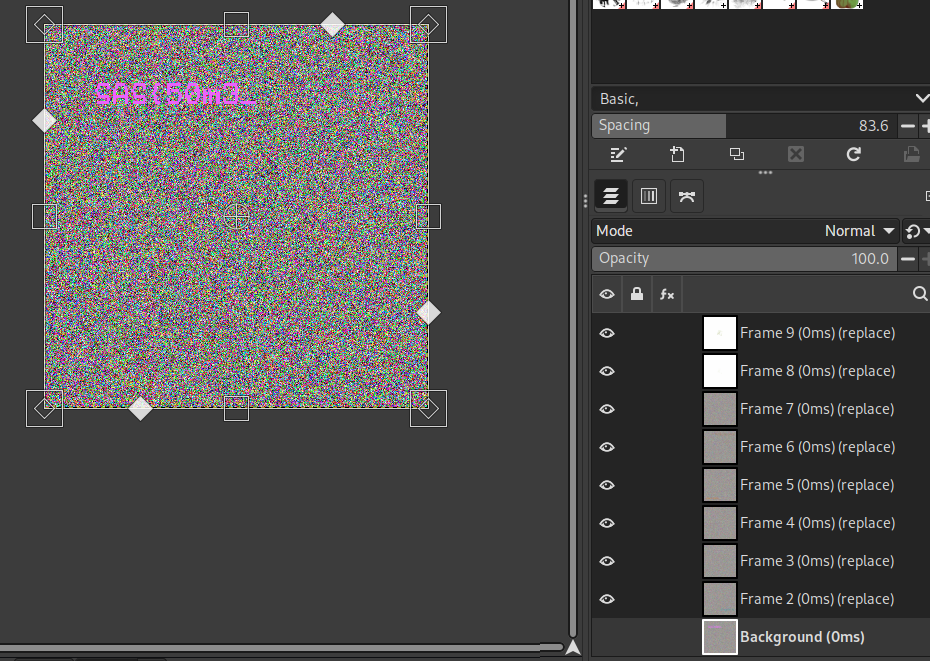Click the layer Opacity slider
The width and height of the screenshot is (930, 661).
coord(745,259)
